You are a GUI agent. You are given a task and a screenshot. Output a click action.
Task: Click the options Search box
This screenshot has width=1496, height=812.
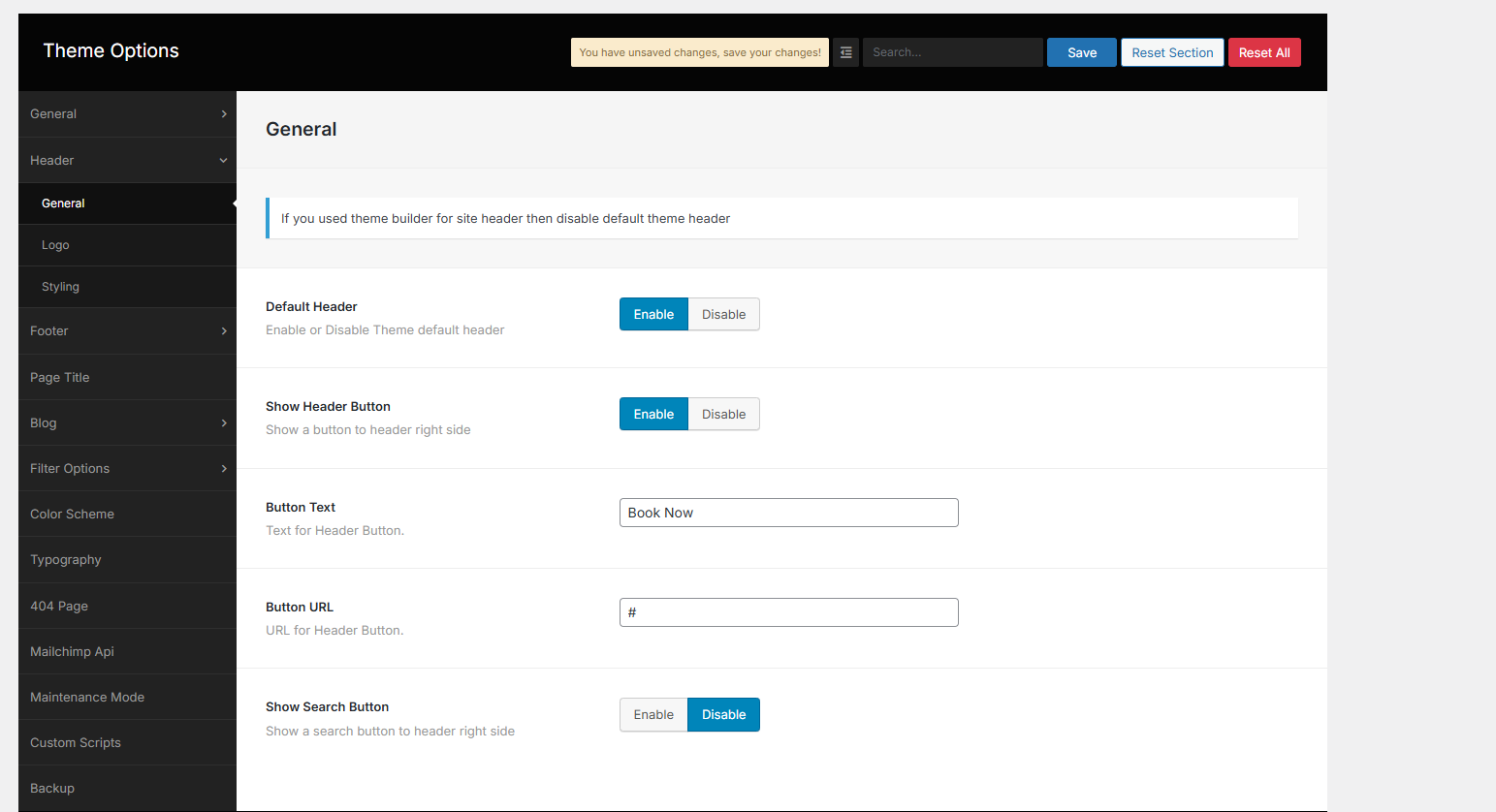tap(952, 52)
